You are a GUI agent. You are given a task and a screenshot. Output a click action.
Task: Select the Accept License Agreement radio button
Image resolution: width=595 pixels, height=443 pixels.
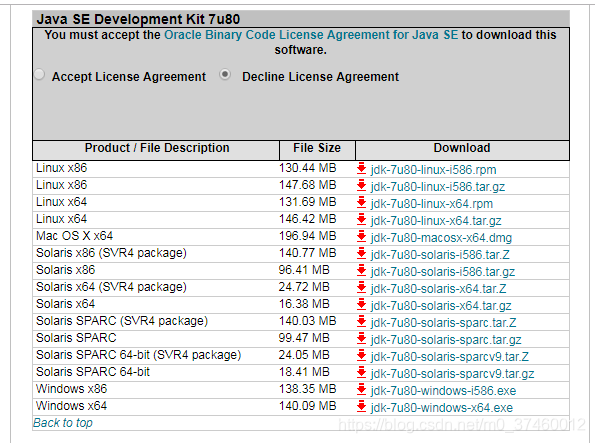click(x=39, y=74)
